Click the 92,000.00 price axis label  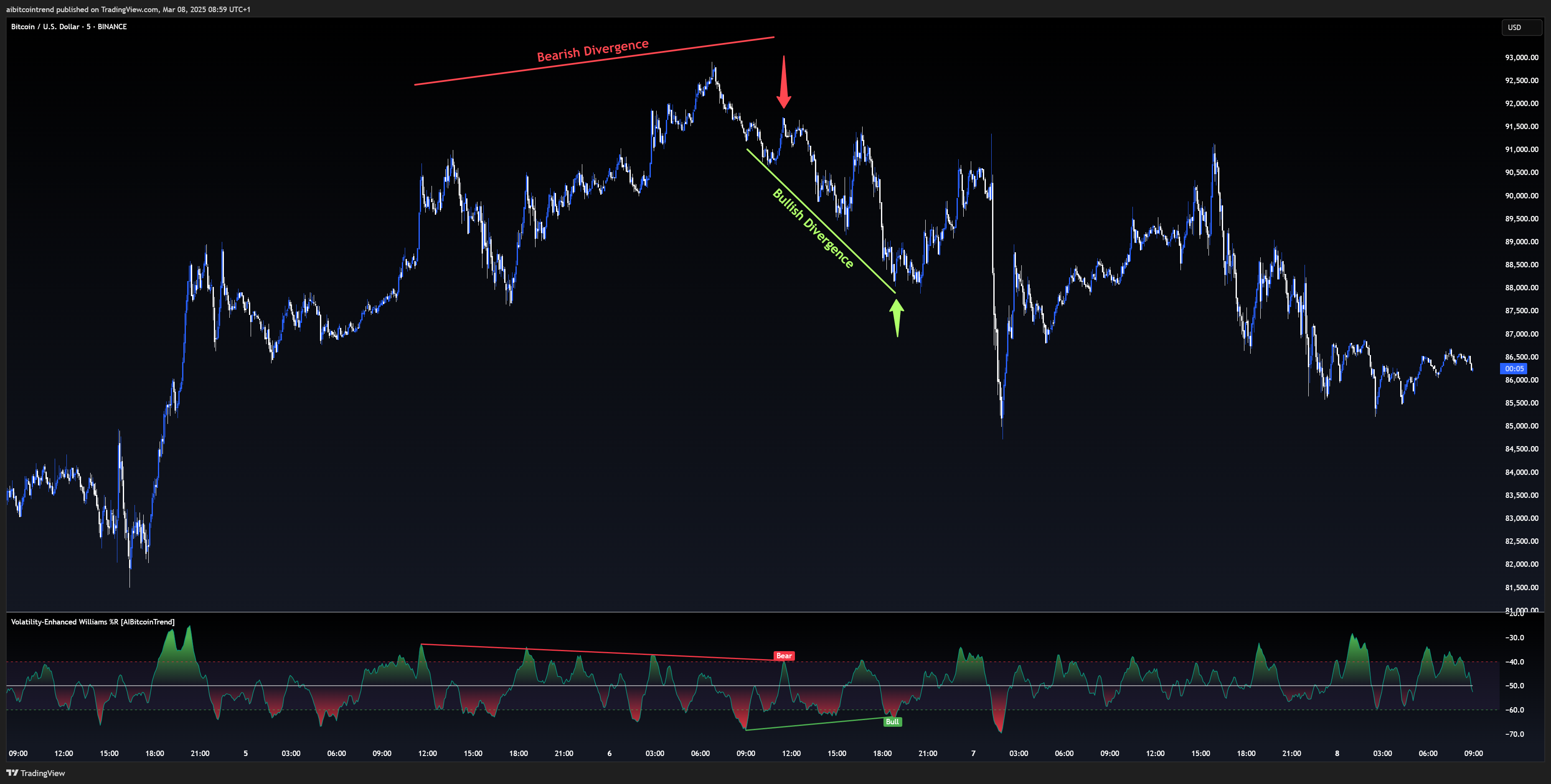click(1521, 104)
